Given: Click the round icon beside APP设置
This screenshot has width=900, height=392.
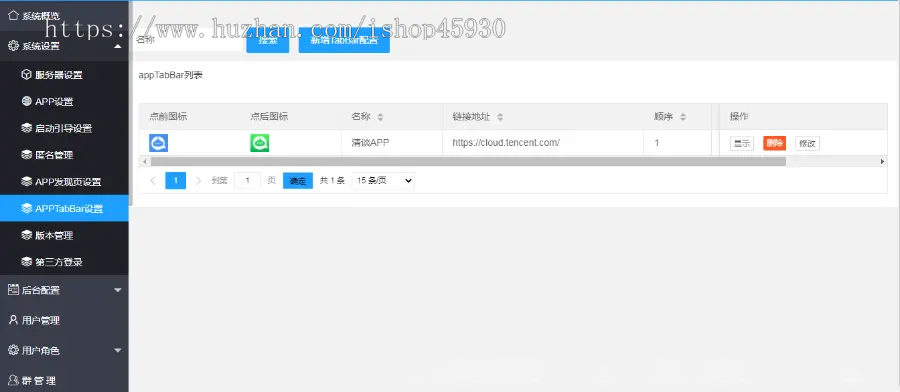Looking at the screenshot, I should coord(26,102).
